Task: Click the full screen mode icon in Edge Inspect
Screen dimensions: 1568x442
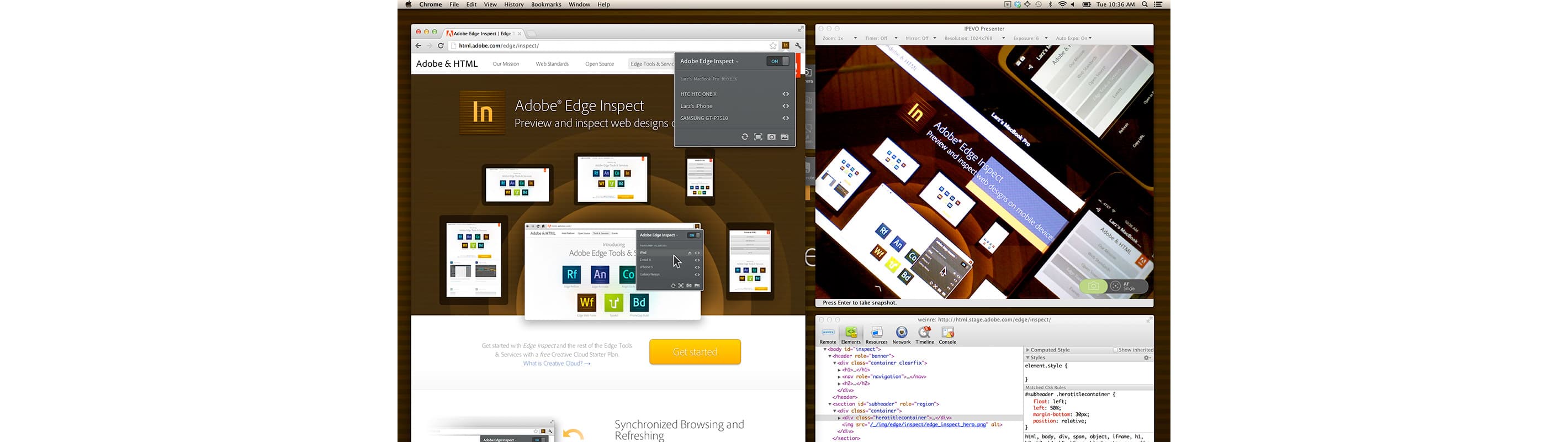Action: (x=758, y=137)
